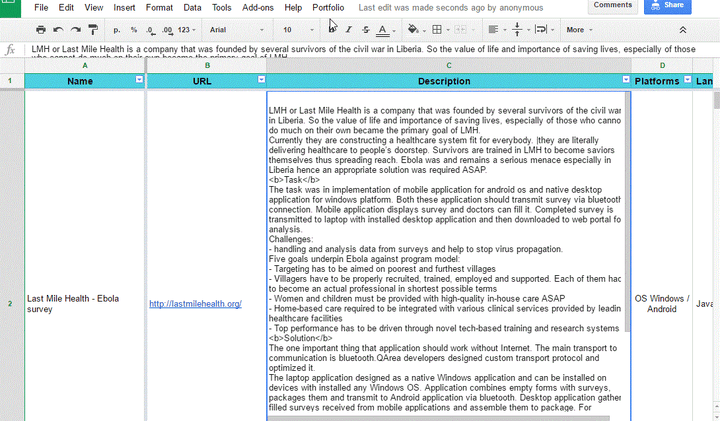Click the cell editor's vertical scrollbar
Image resolution: width=720 pixels, height=421 pixels.
tap(627, 212)
